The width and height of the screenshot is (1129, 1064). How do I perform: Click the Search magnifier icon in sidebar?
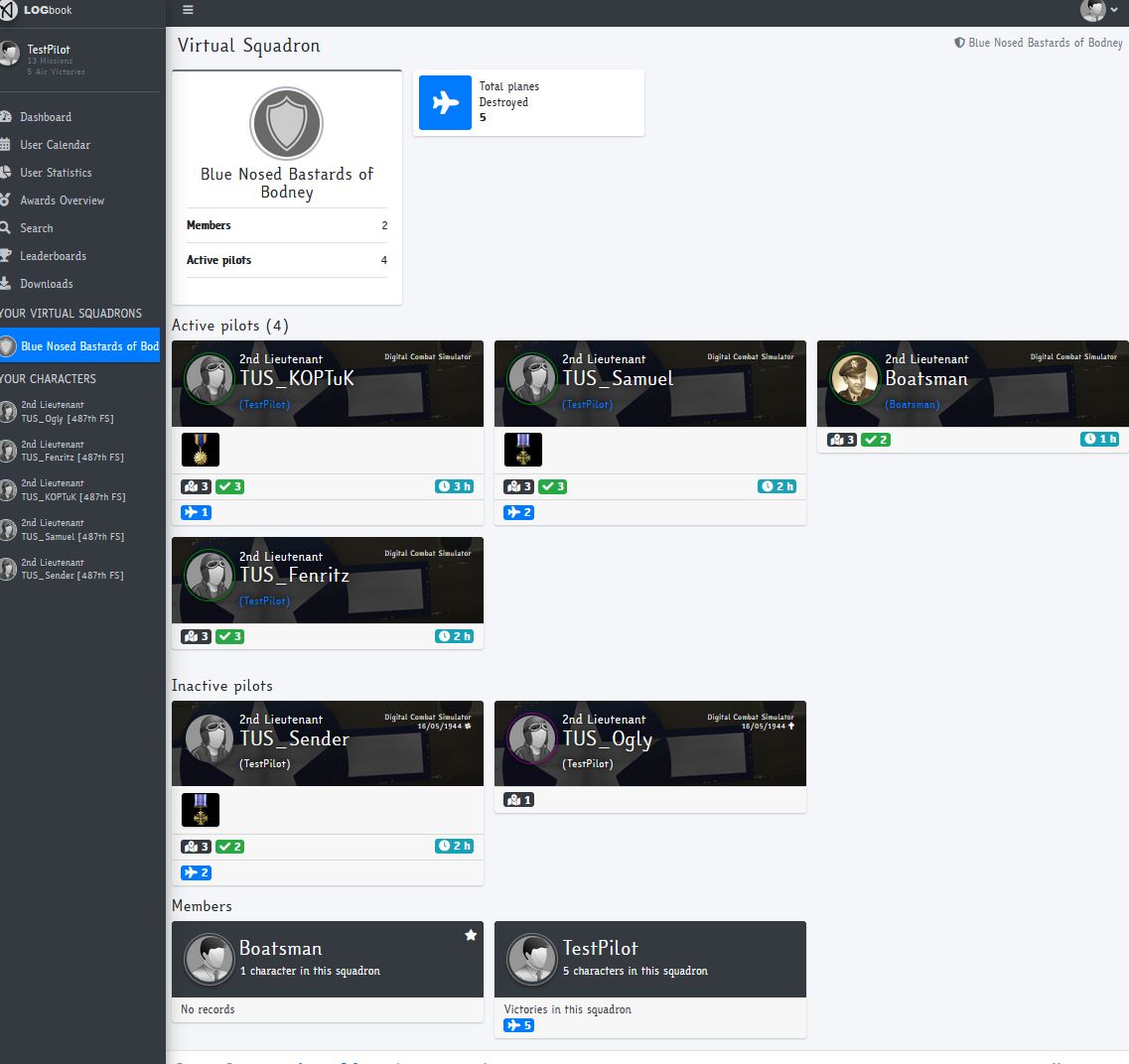pyautogui.click(x=6, y=228)
